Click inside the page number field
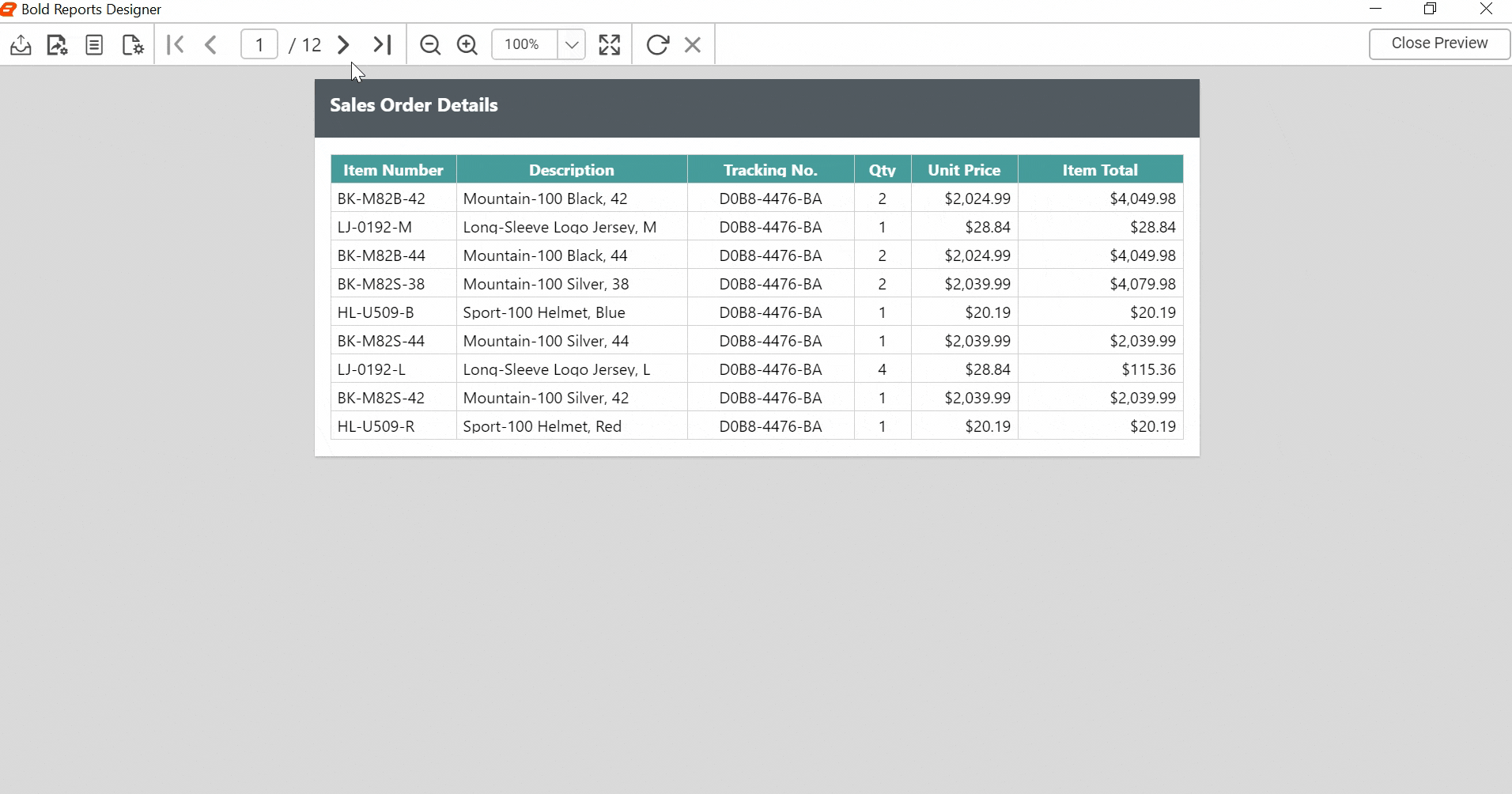The width and height of the screenshot is (1512, 794). (x=259, y=44)
